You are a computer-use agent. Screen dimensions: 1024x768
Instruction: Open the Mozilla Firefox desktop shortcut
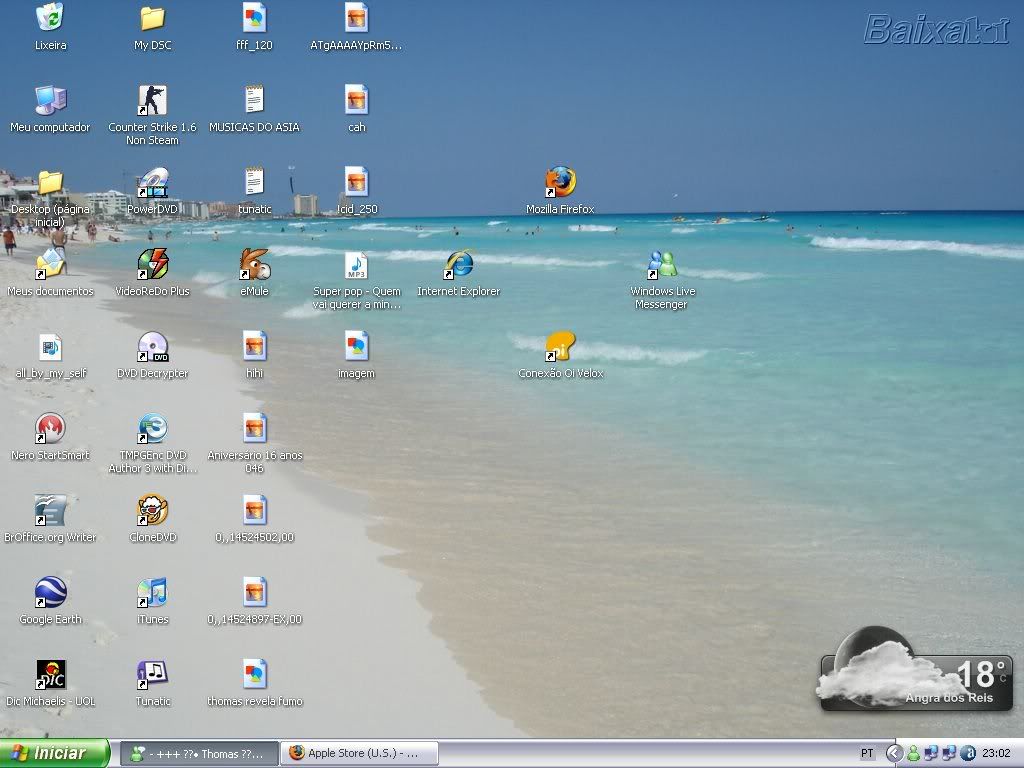click(x=560, y=183)
